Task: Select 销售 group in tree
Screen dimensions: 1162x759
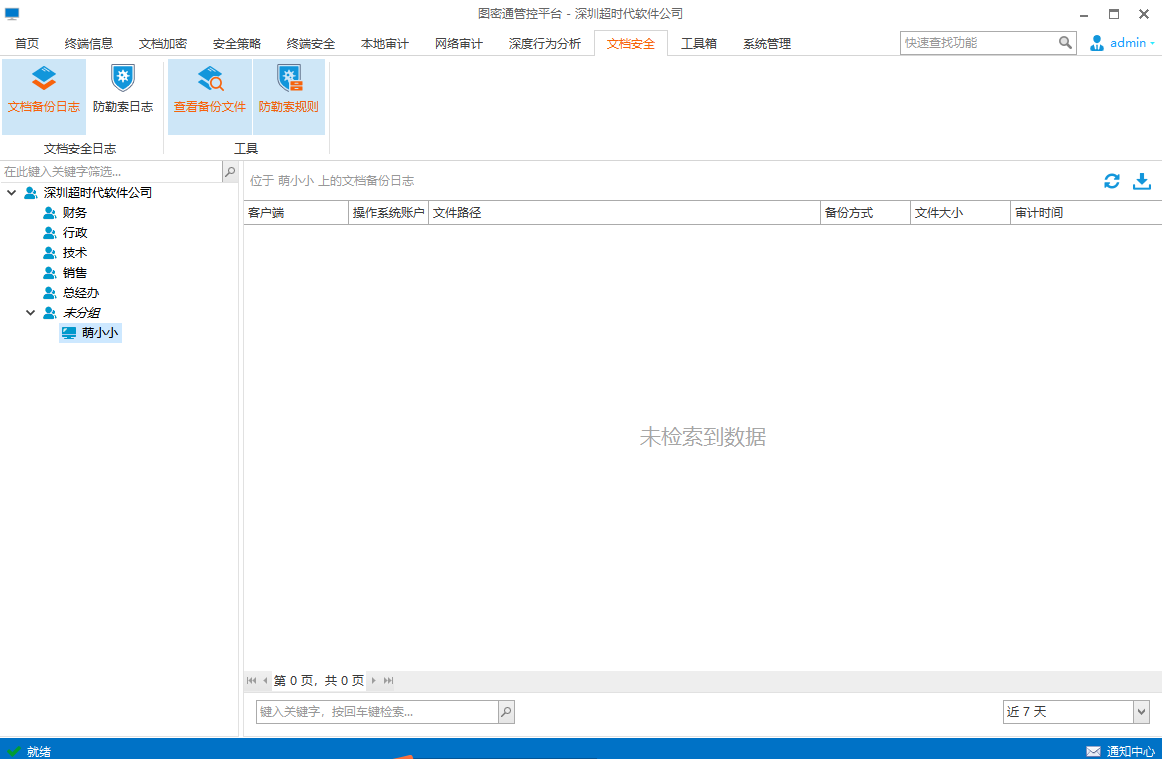Action: pos(75,273)
